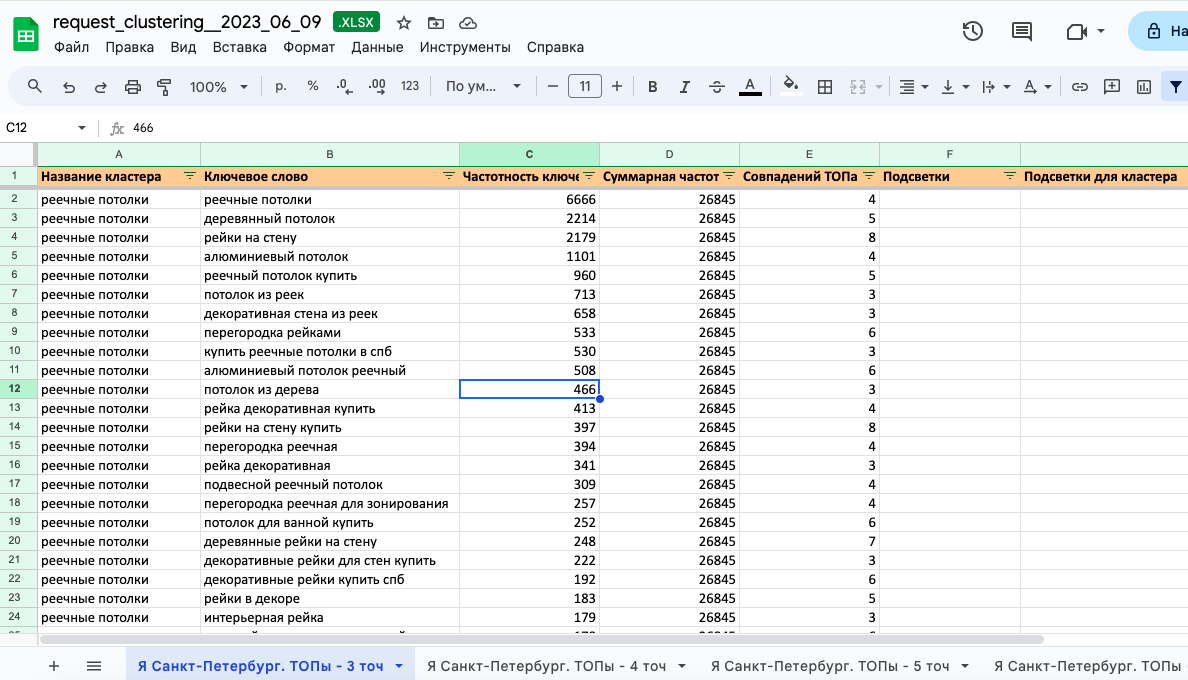1188x680 pixels.
Task: Open the borders menu
Action: [825, 87]
